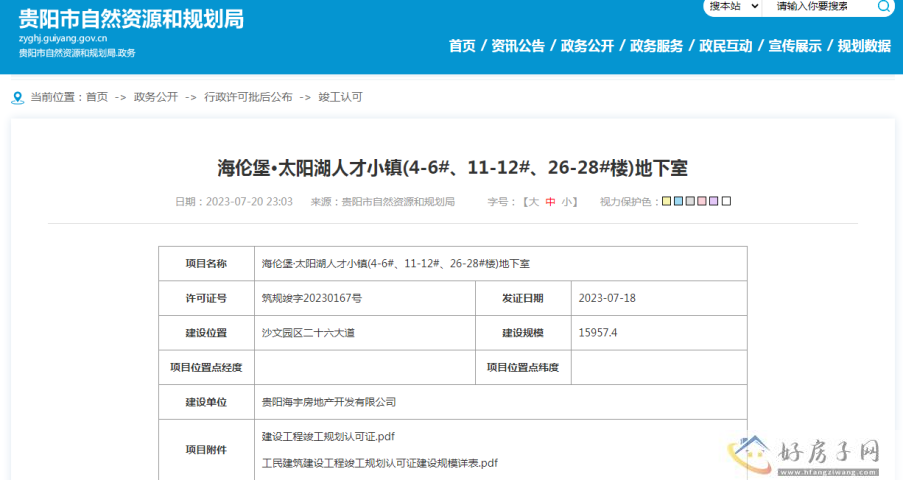The width and height of the screenshot is (903, 480).
Task: Click the builder 贵阳海宇房地产开发有限公司
Action: [x=329, y=402]
